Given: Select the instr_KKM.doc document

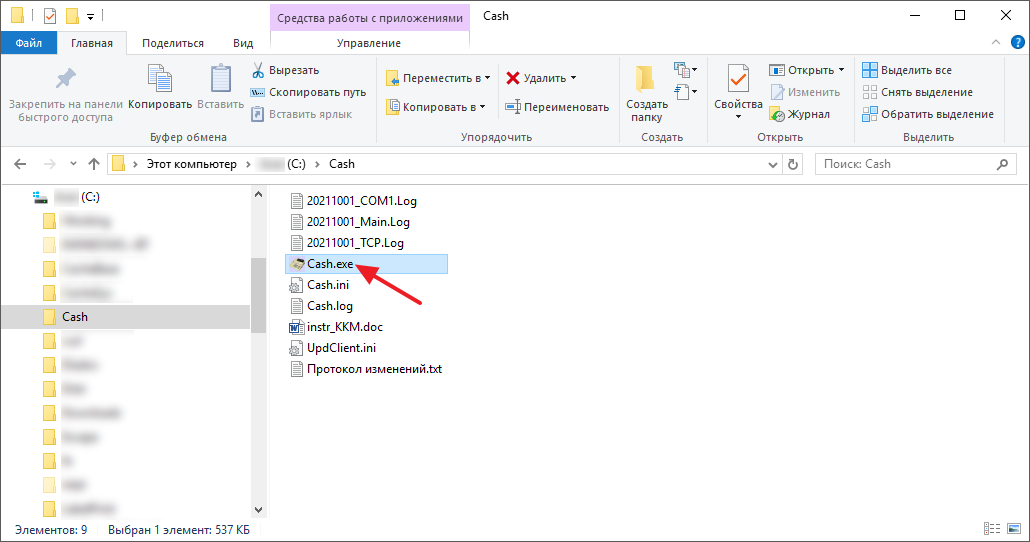Looking at the screenshot, I should pyautogui.click(x=336, y=327).
